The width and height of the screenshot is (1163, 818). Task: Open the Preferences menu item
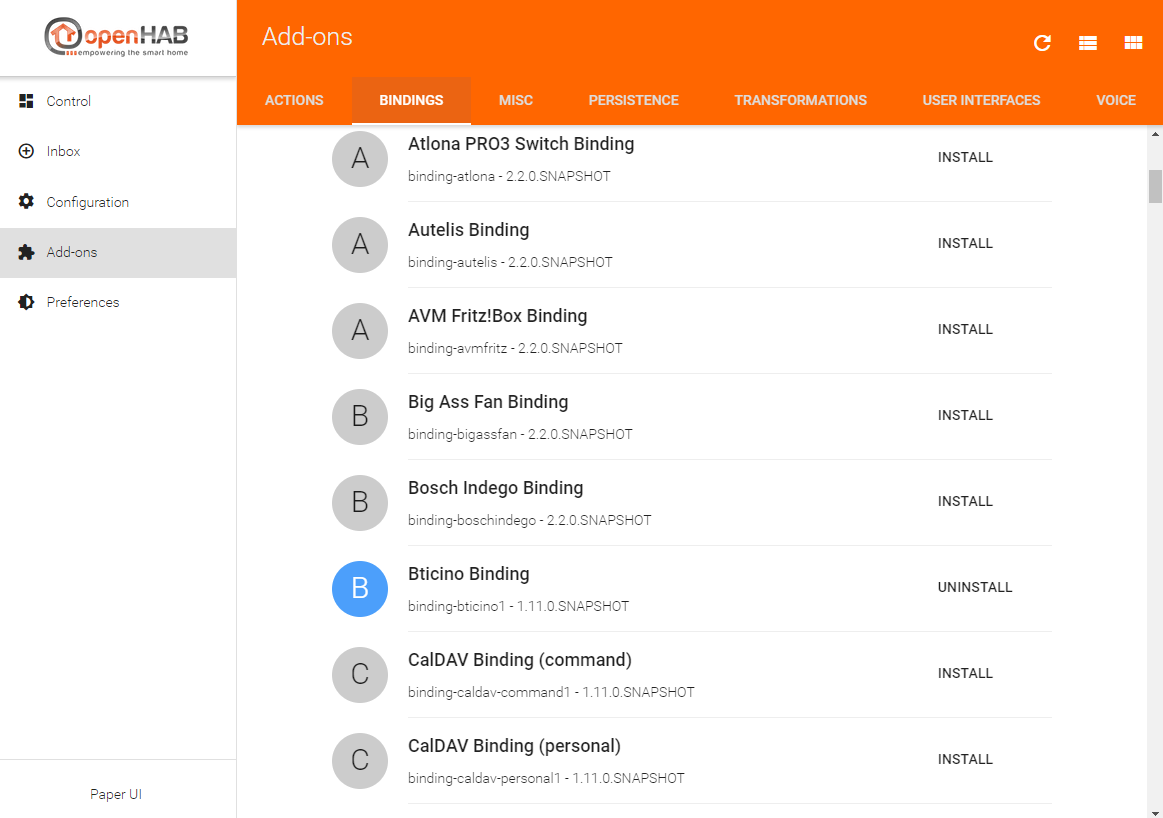[x=118, y=302]
